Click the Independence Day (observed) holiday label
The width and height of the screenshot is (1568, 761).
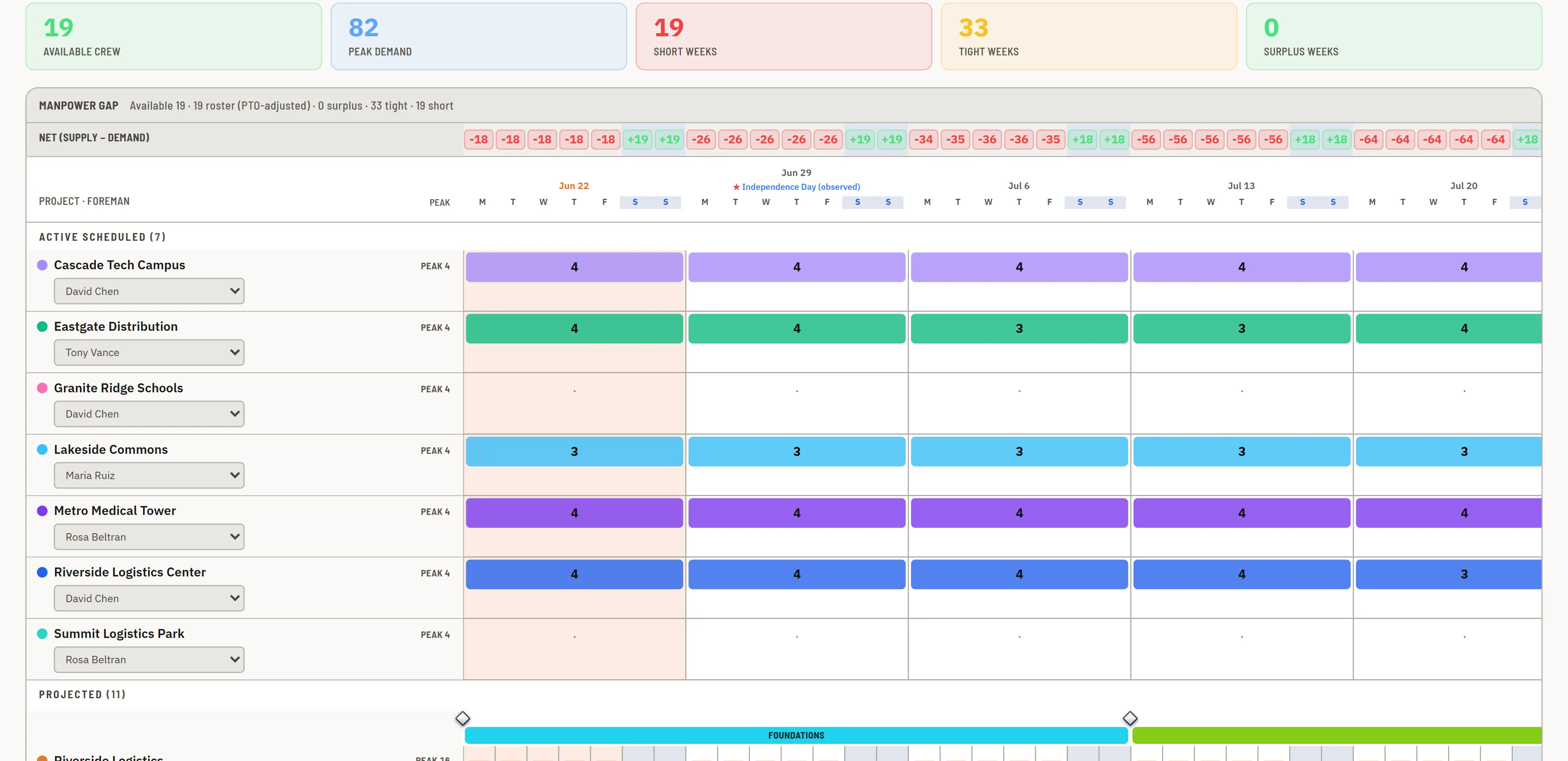tap(796, 187)
